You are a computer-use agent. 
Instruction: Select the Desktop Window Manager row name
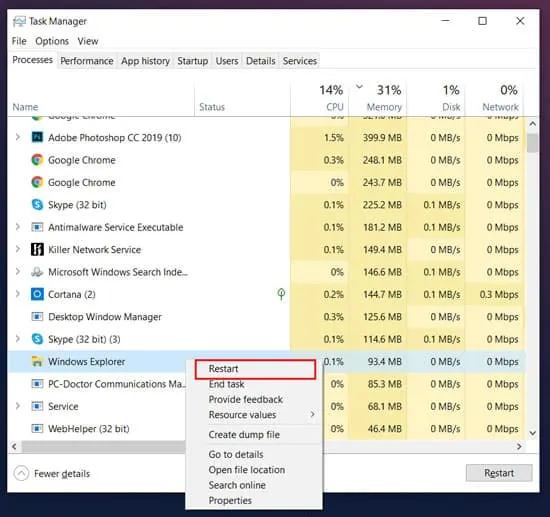tap(105, 317)
